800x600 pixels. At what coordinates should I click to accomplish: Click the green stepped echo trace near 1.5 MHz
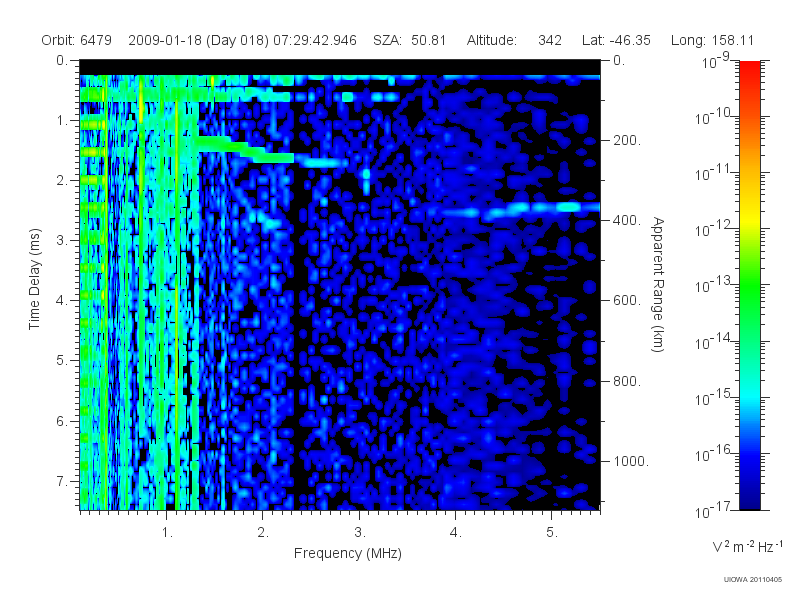[x=245, y=149]
